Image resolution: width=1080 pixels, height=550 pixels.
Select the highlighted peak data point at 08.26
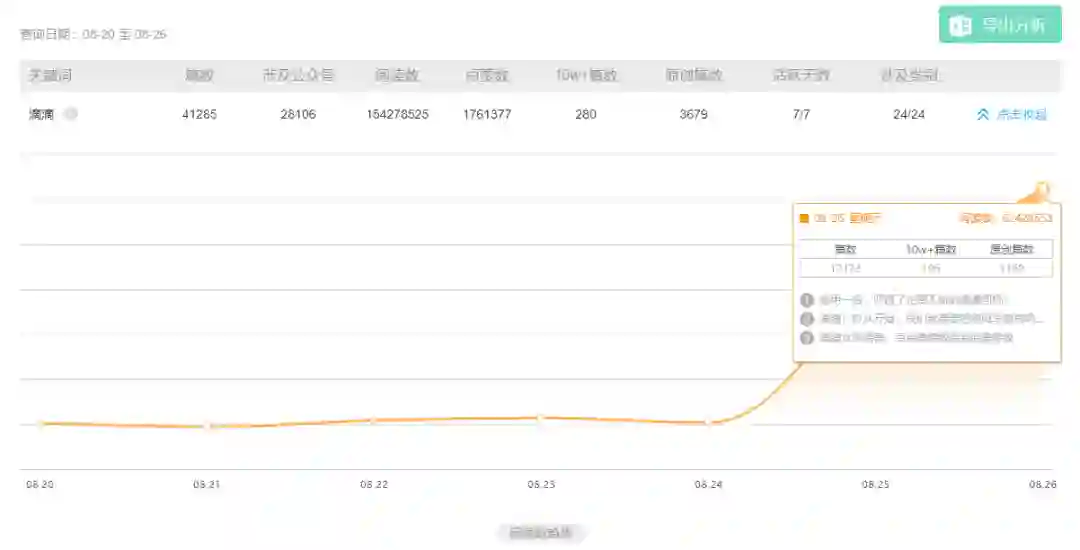pyautogui.click(x=1042, y=187)
